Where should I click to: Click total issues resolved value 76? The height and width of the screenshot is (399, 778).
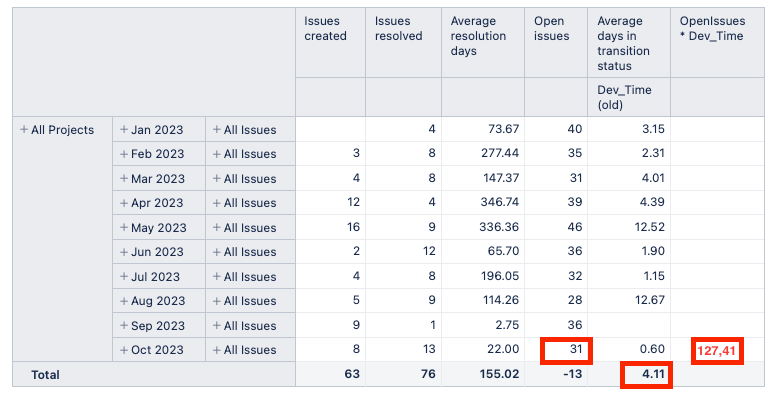click(x=428, y=374)
